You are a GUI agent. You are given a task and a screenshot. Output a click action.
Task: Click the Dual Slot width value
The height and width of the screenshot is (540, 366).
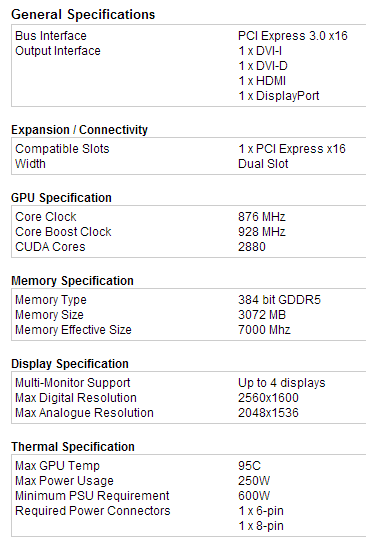pyautogui.click(x=263, y=164)
